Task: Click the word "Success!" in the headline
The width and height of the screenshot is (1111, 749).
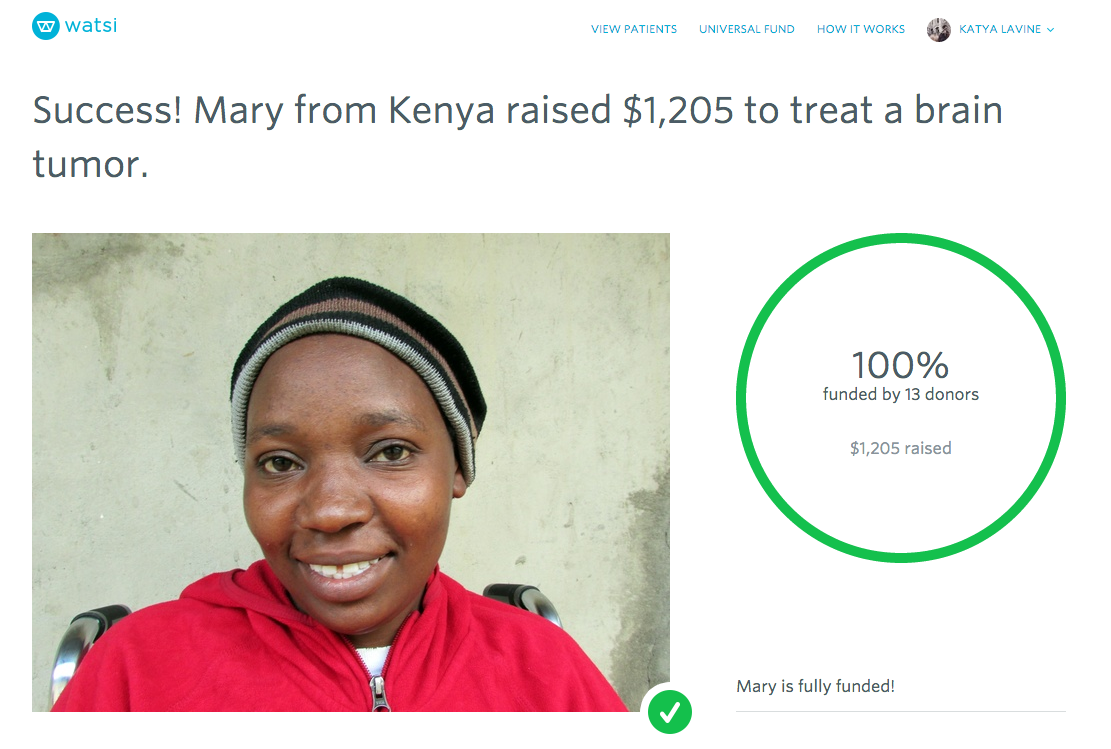Action: (x=107, y=111)
